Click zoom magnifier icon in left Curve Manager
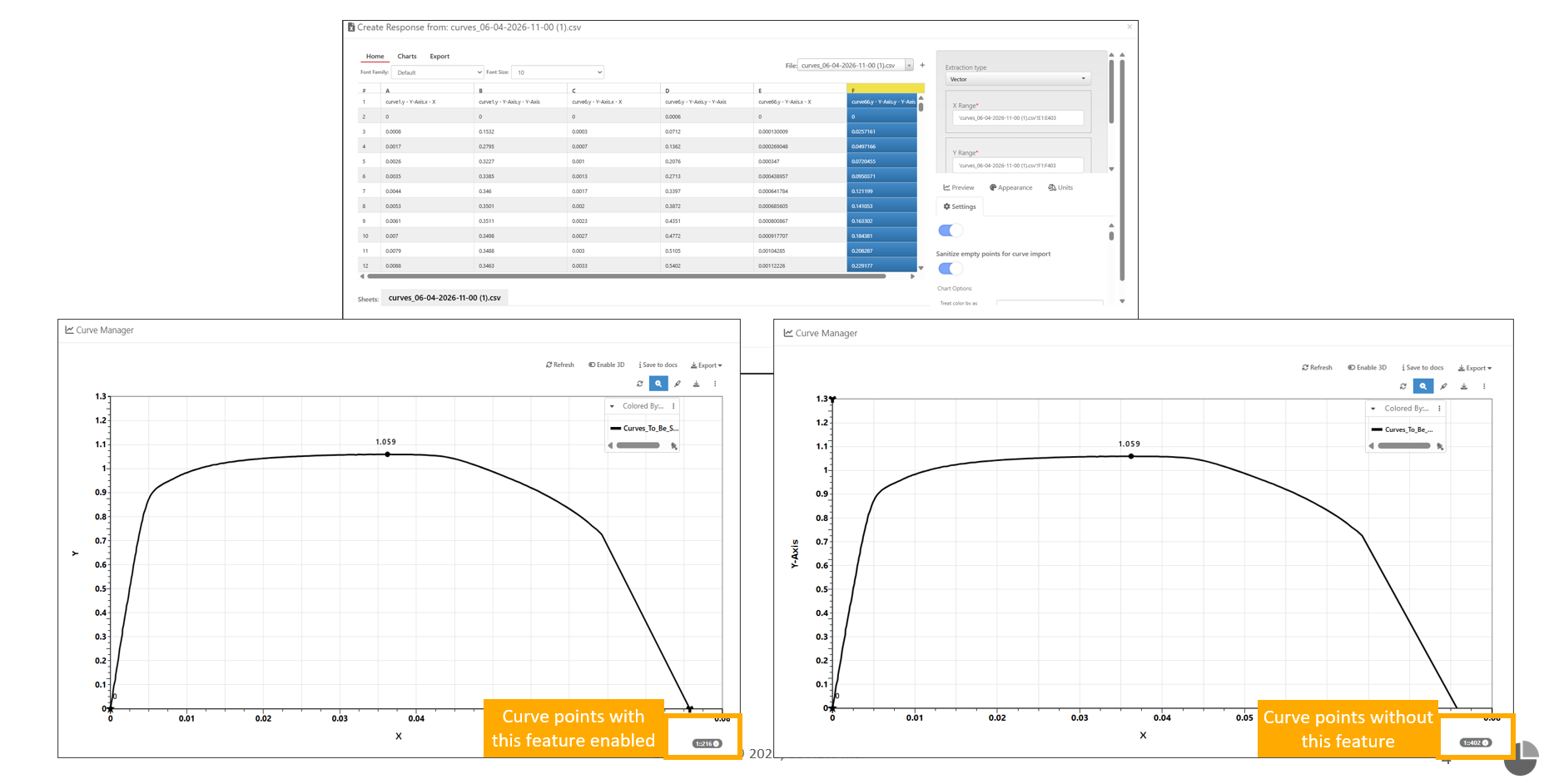The height and width of the screenshot is (784, 1549). point(658,384)
